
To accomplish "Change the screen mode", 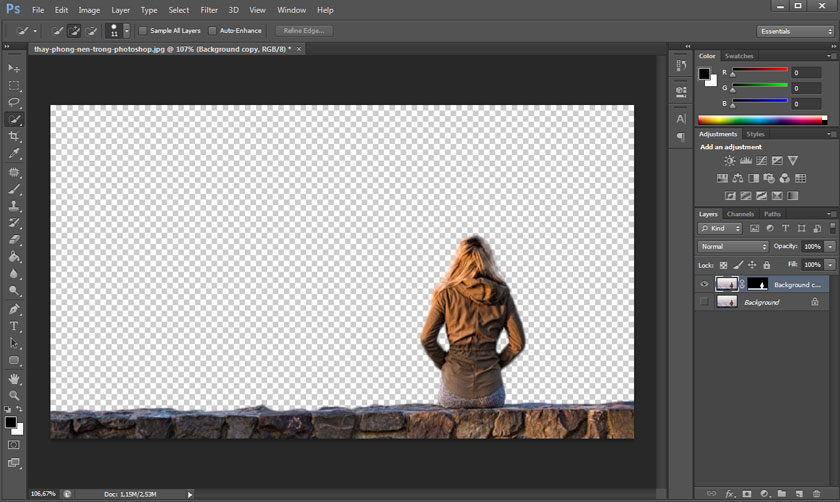I will coord(14,462).
